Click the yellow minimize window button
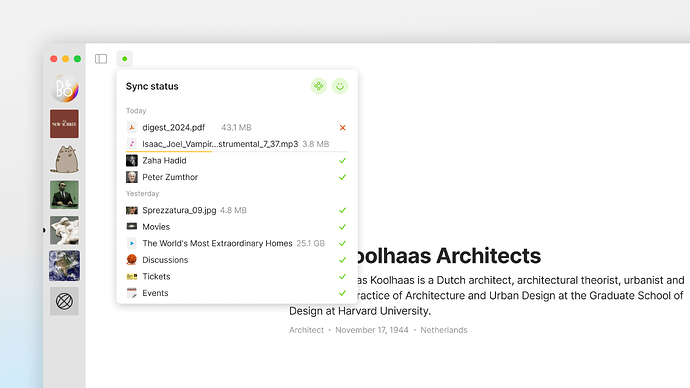 (x=65, y=59)
